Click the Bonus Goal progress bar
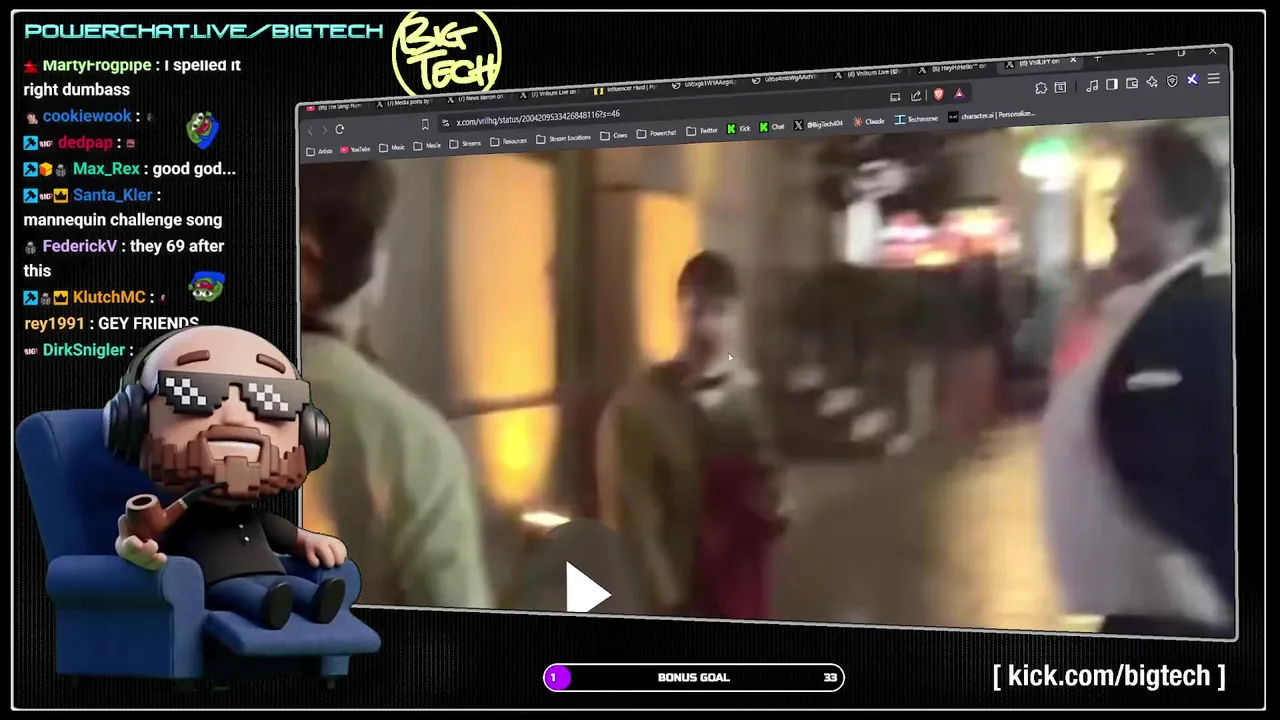Screen dimensions: 1280x720 [x=693, y=677]
